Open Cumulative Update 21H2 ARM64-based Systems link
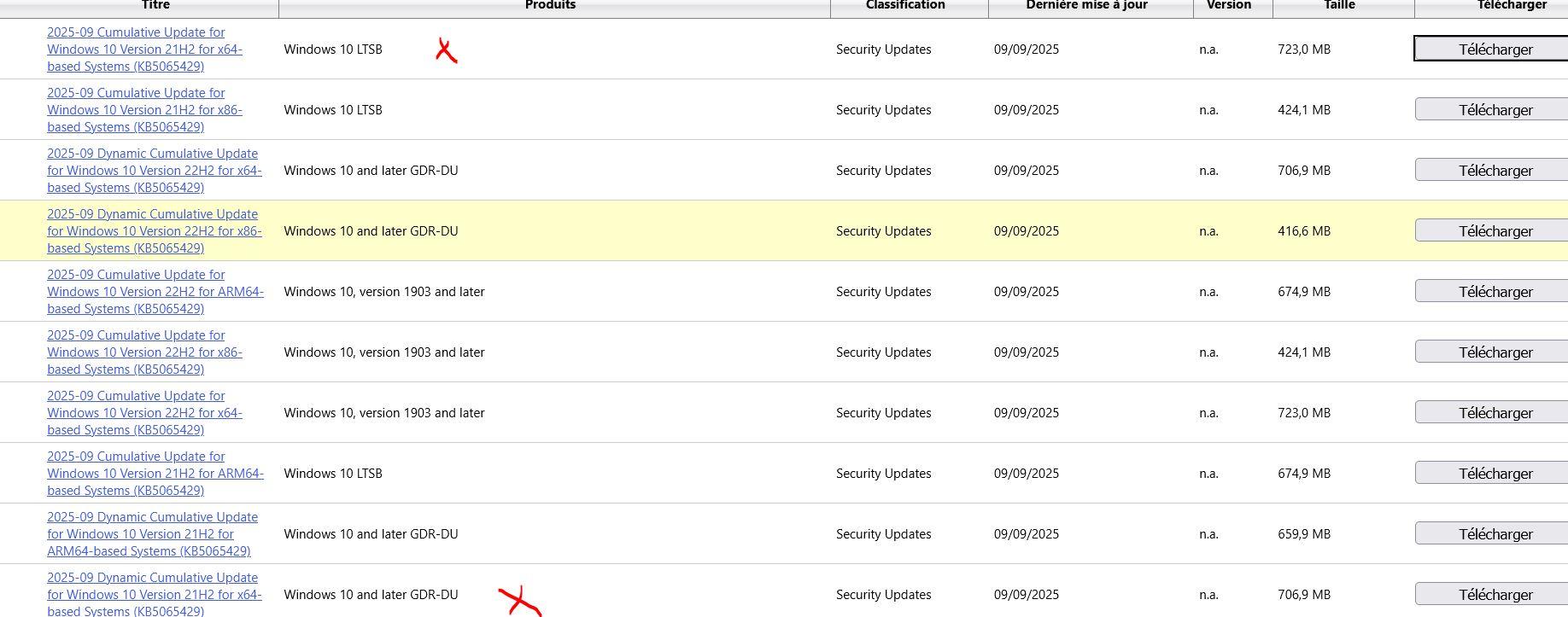Image resolution: width=1568 pixels, height=617 pixels. pyautogui.click(x=155, y=474)
